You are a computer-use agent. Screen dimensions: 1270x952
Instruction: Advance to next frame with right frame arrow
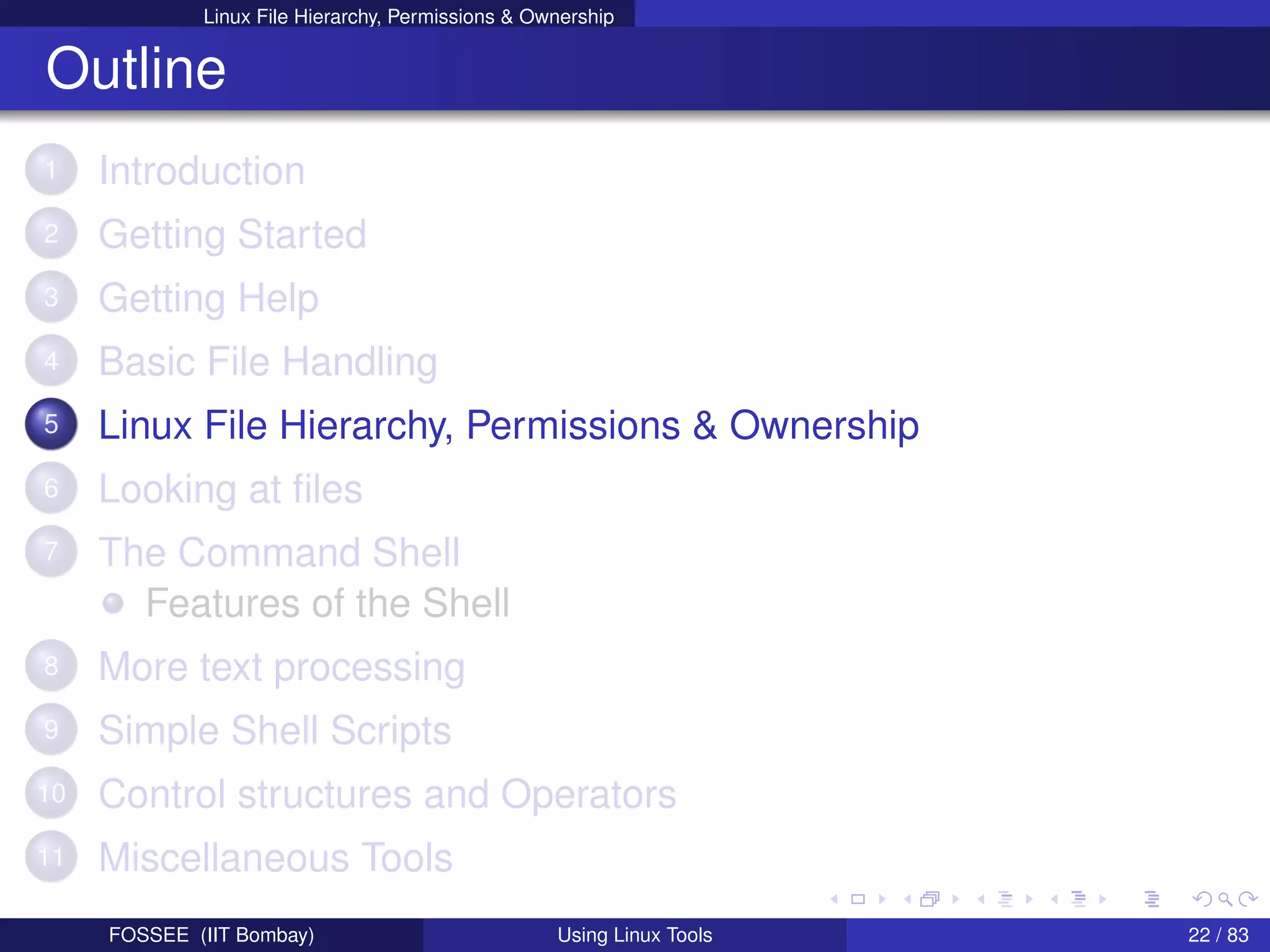pyautogui.click(x=956, y=899)
